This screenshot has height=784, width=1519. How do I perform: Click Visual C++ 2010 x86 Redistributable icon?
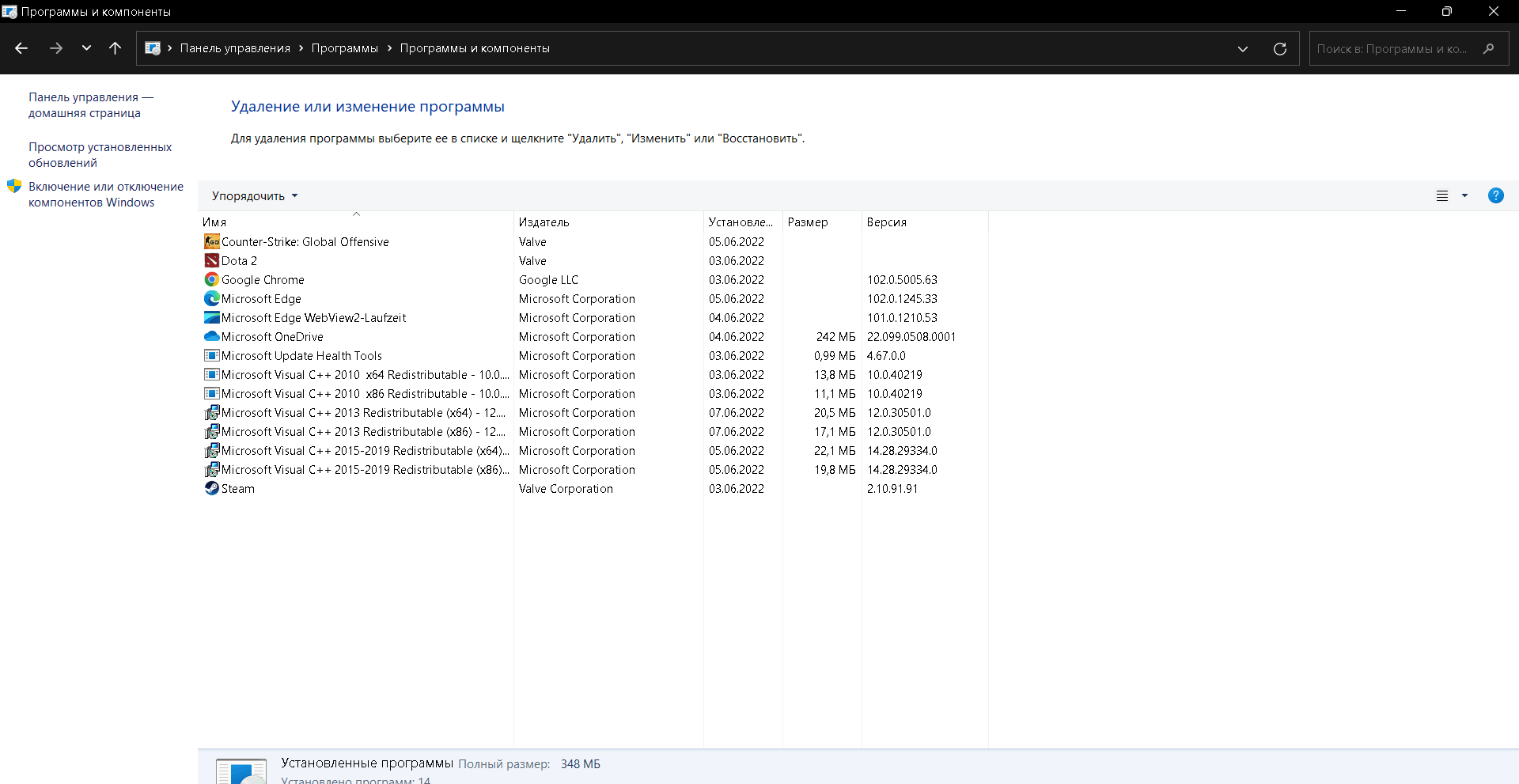pos(211,393)
